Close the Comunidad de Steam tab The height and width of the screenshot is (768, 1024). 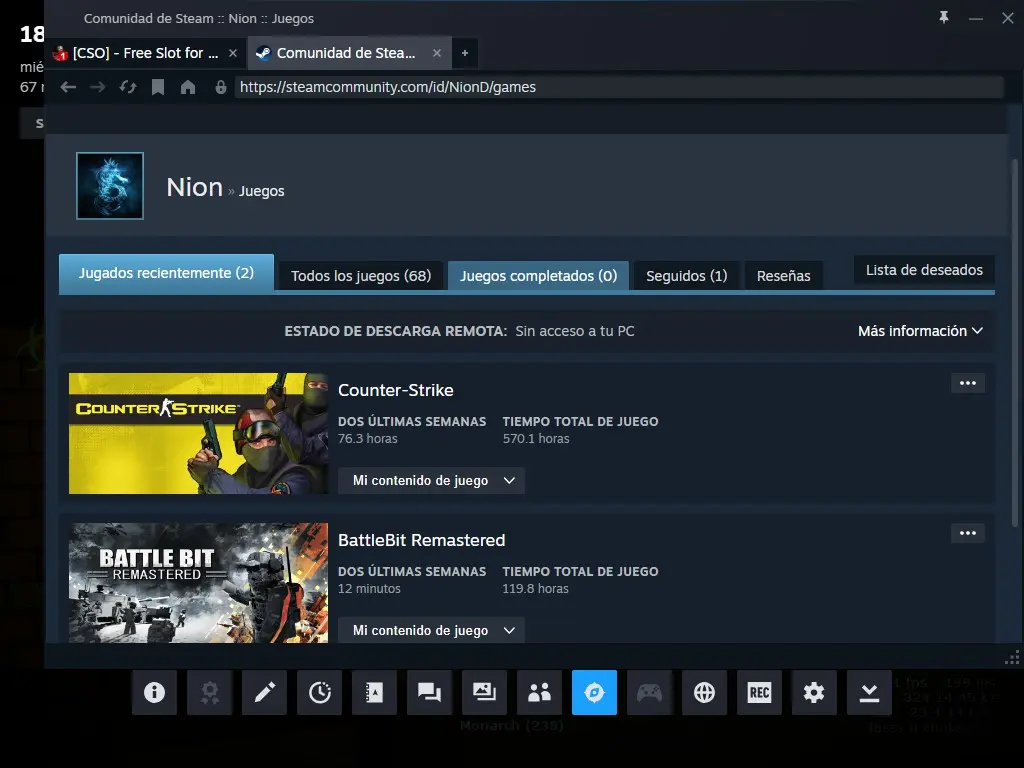(x=437, y=53)
